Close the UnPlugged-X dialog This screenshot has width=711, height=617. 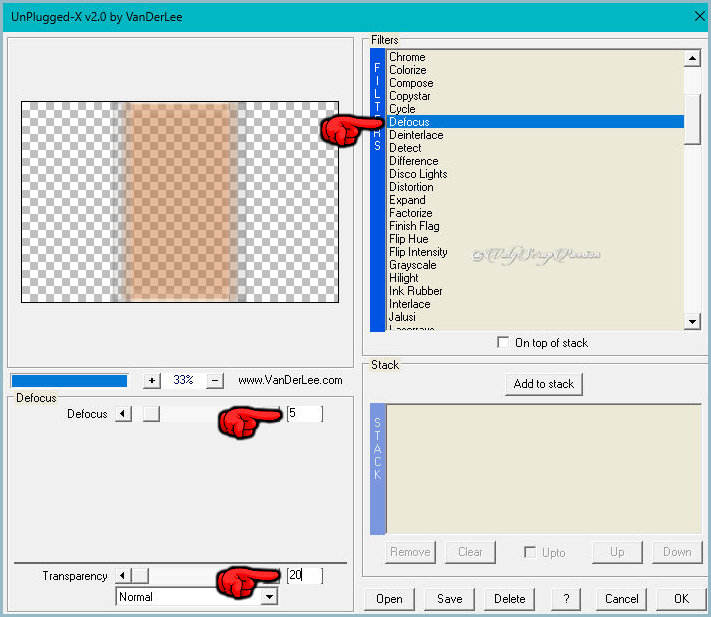coord(699,16)
